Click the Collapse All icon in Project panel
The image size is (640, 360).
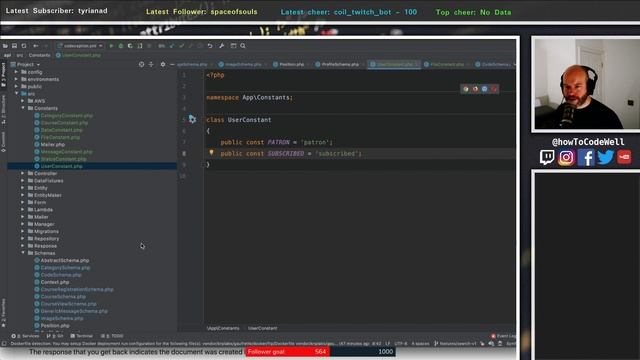tap(151, 64)
